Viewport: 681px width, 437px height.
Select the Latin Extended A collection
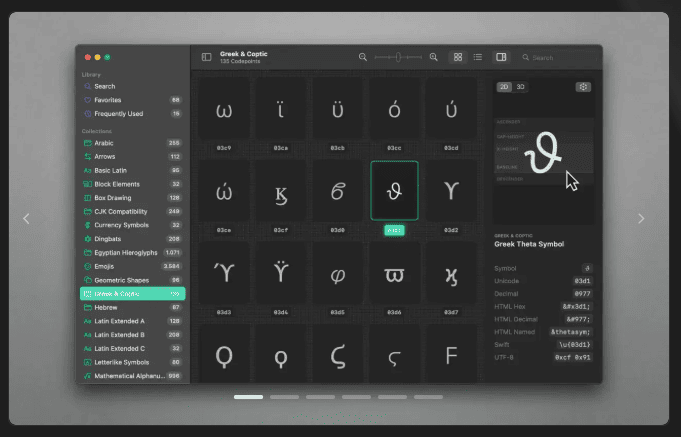pos(132,321)
